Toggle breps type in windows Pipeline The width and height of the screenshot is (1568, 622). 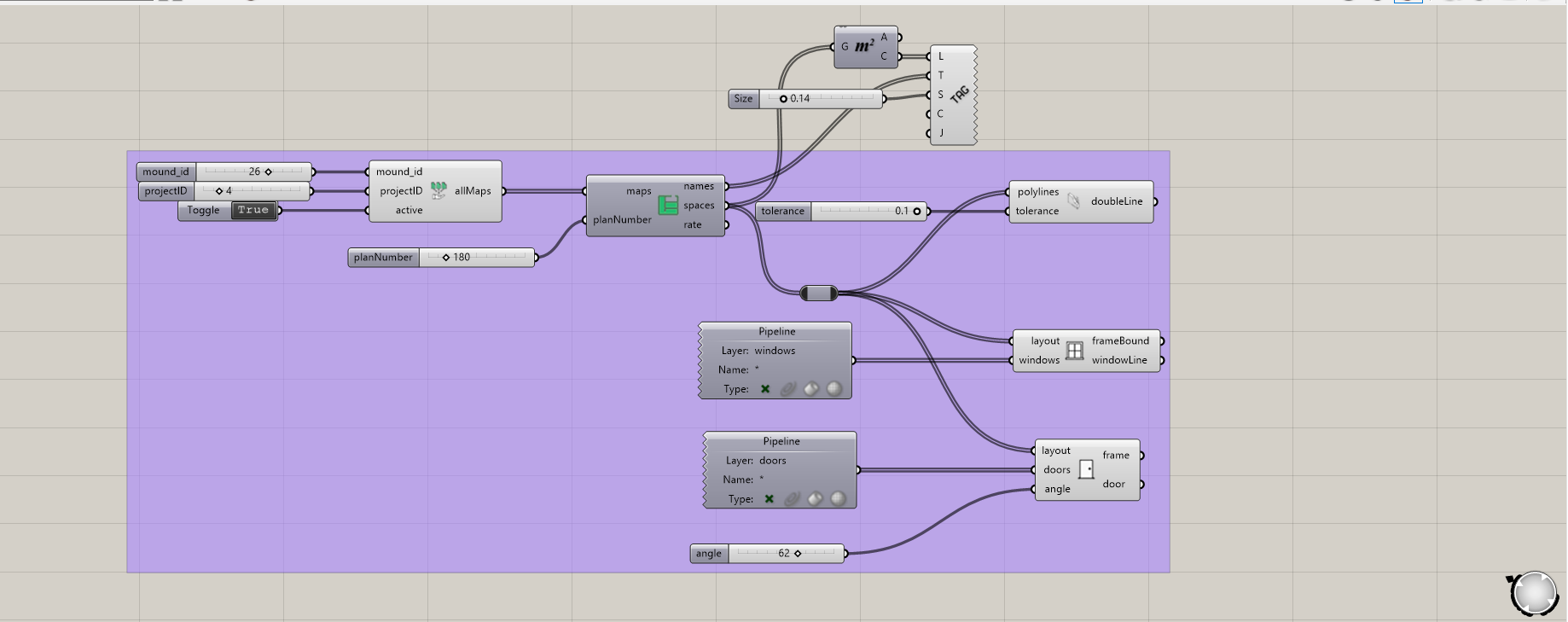click(811, 389)
